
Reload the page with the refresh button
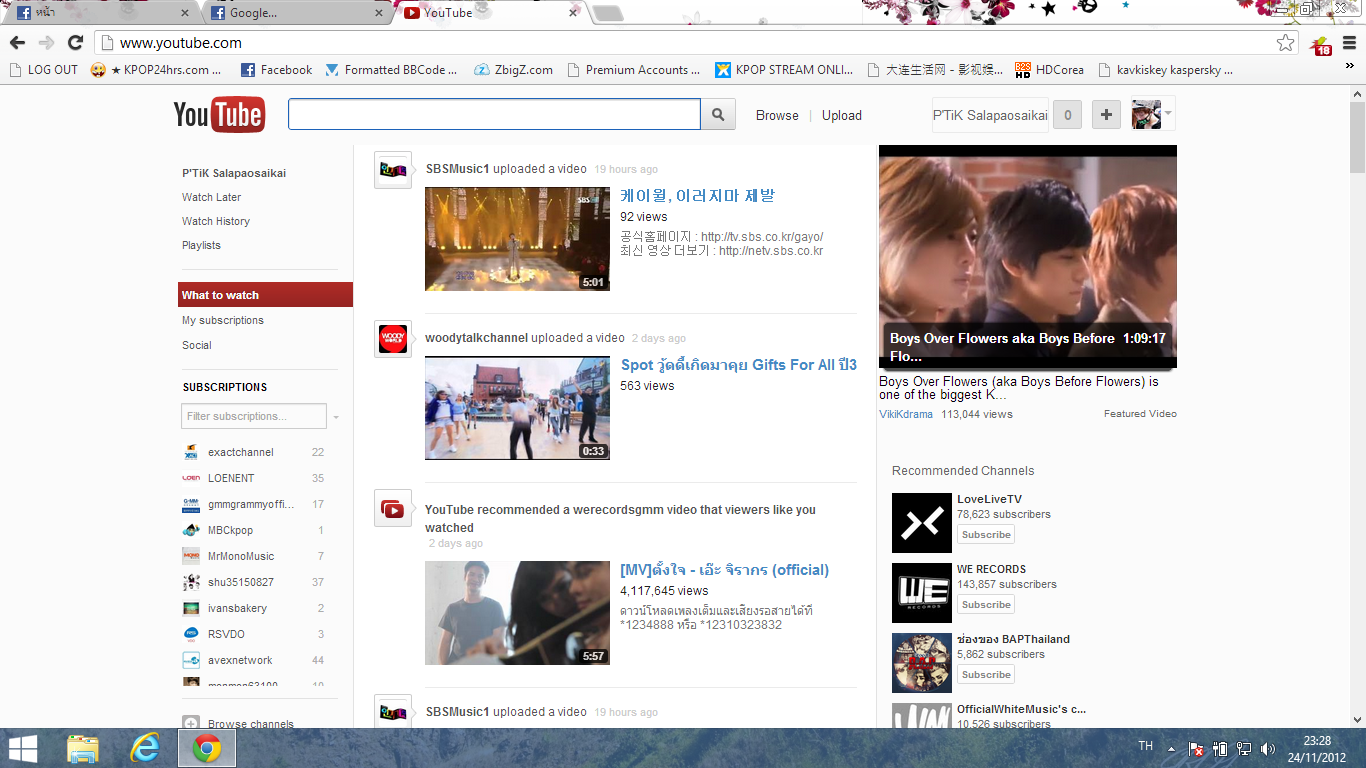[75, 43]
